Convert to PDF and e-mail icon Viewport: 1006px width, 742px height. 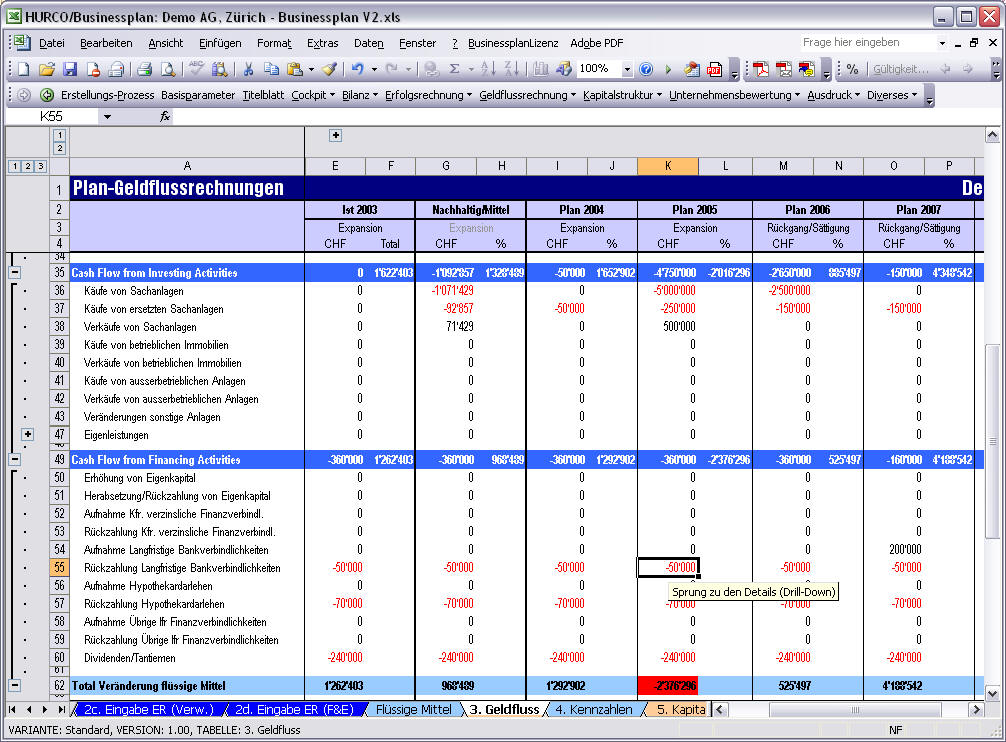coord(783,69)
